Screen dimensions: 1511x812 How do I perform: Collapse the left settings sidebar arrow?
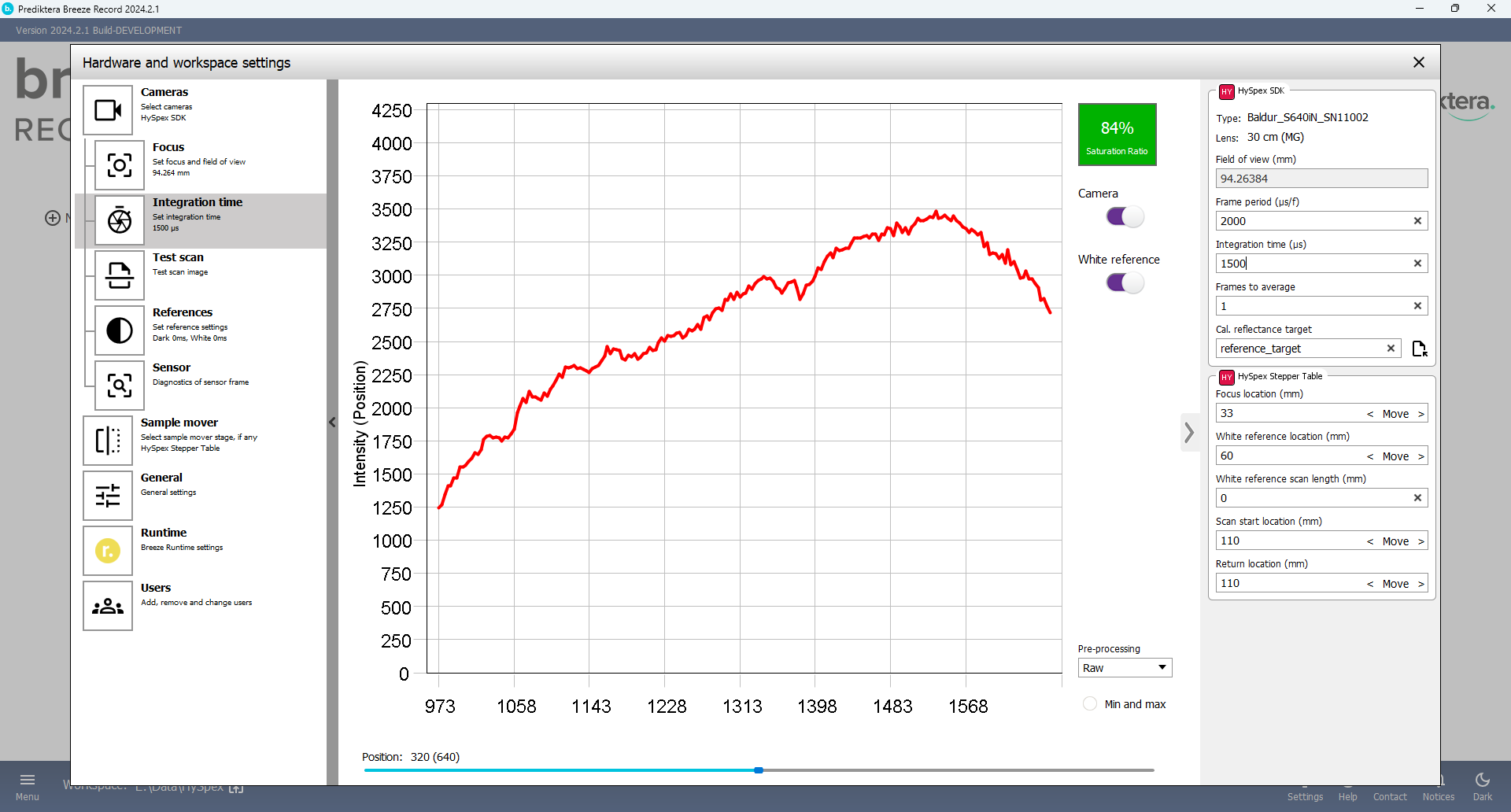click(332, 423)
